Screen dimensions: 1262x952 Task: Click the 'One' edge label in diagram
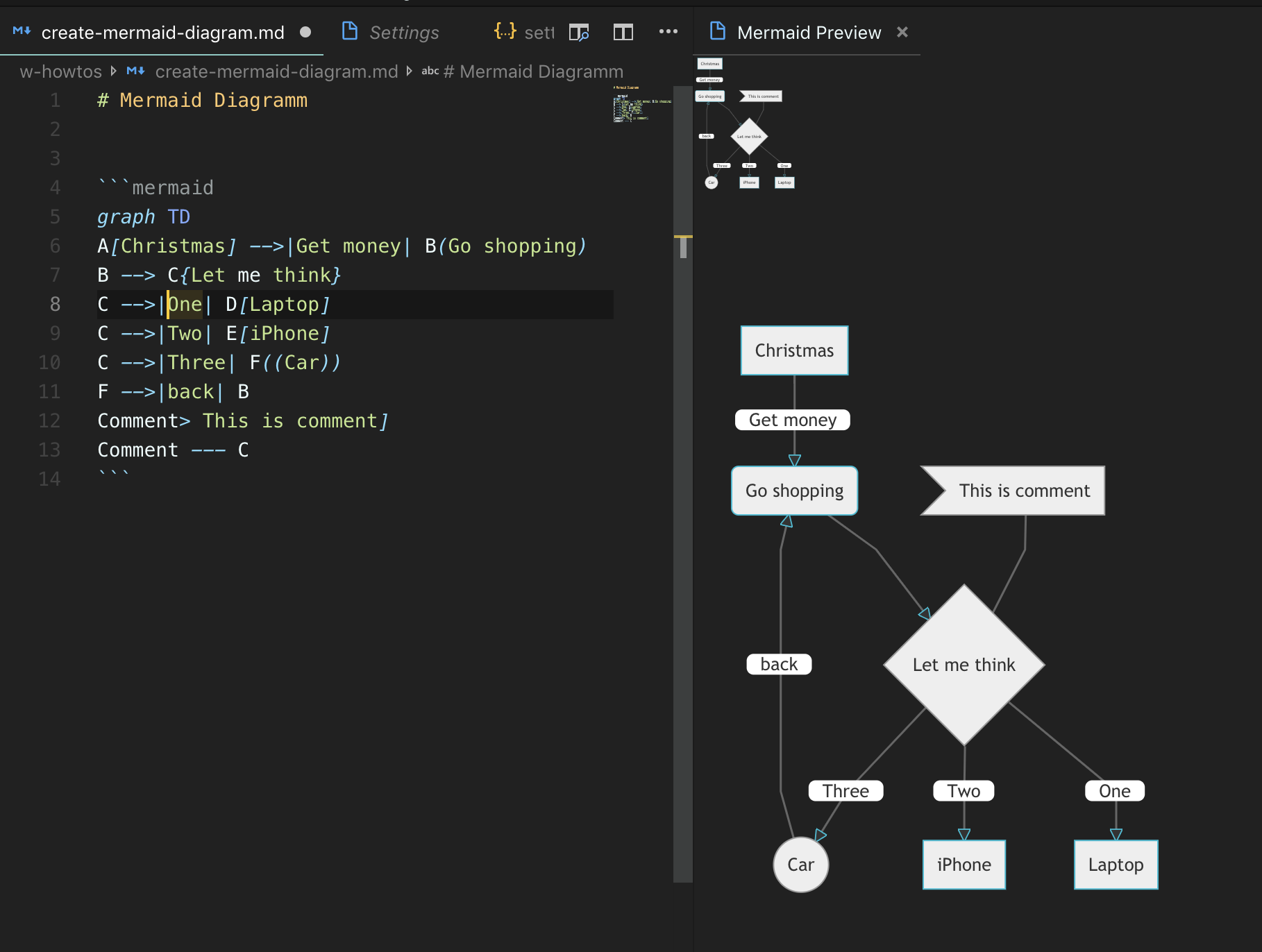coord(1115,791)
